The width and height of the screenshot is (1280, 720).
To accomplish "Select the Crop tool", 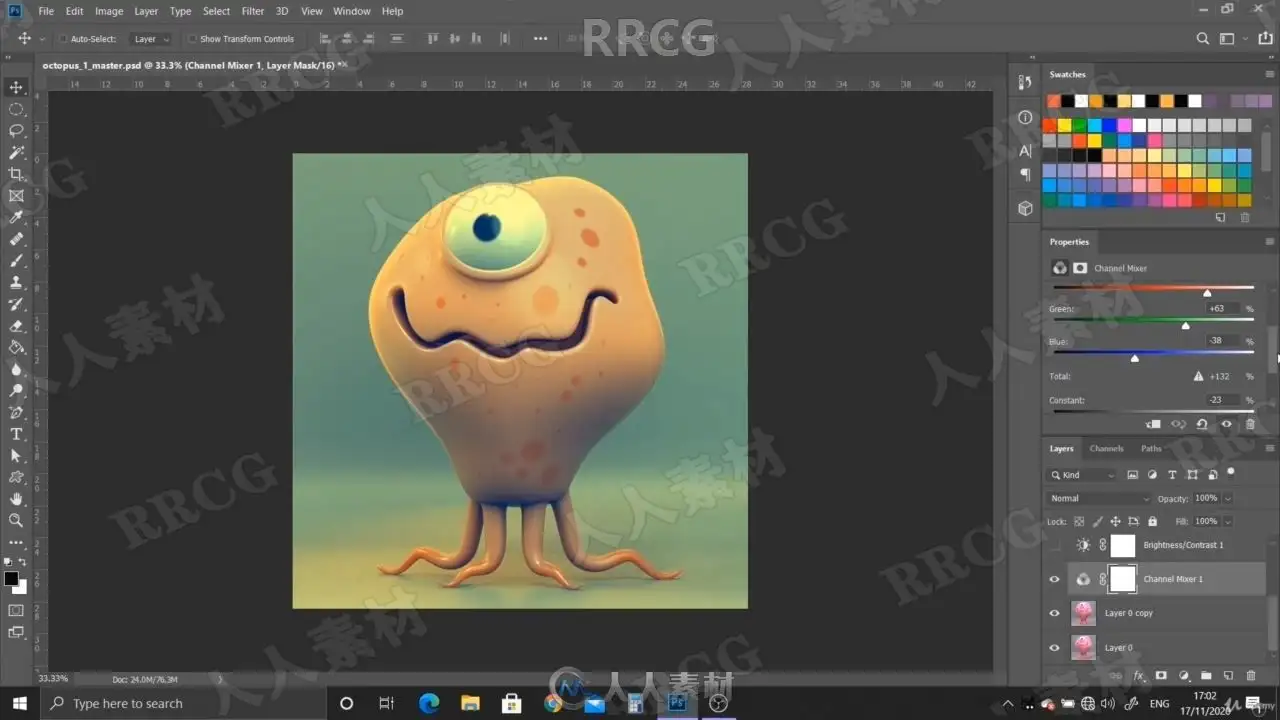I will pos(16,174).
